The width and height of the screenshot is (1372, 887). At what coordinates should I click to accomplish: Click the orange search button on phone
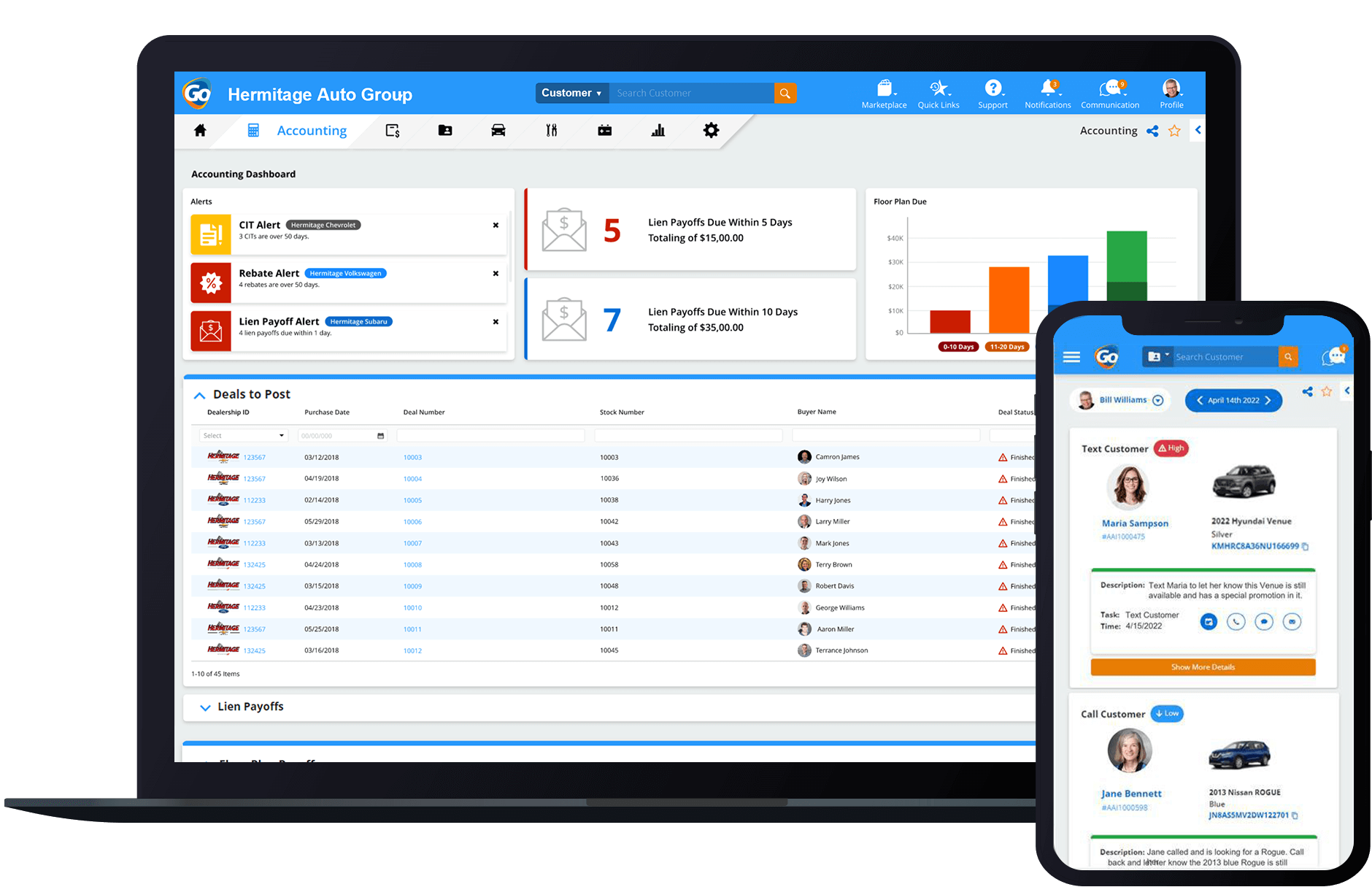(x=1288, y=356)
